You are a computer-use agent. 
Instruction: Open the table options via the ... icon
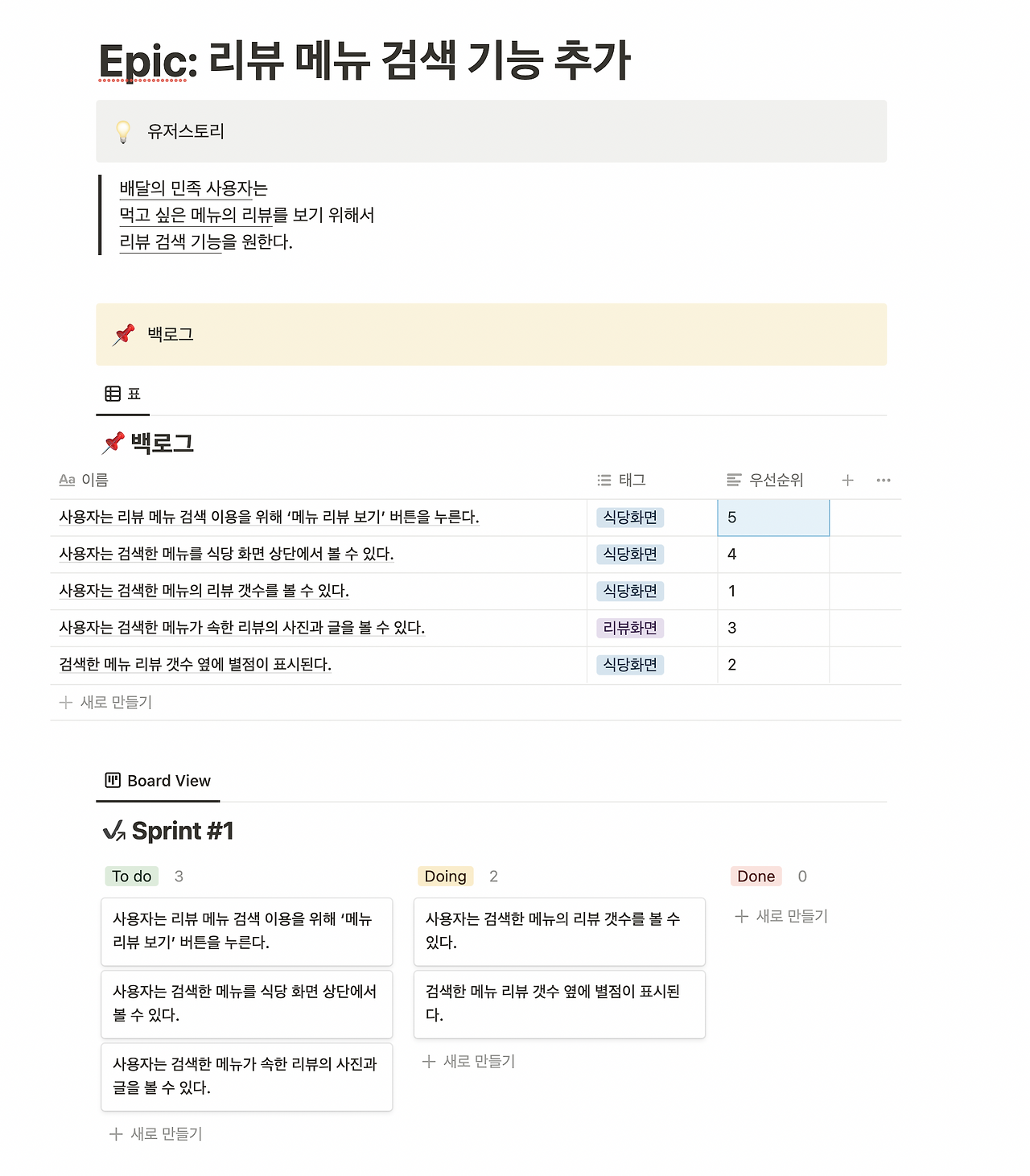pyautogui.click(x=884, y=480)
